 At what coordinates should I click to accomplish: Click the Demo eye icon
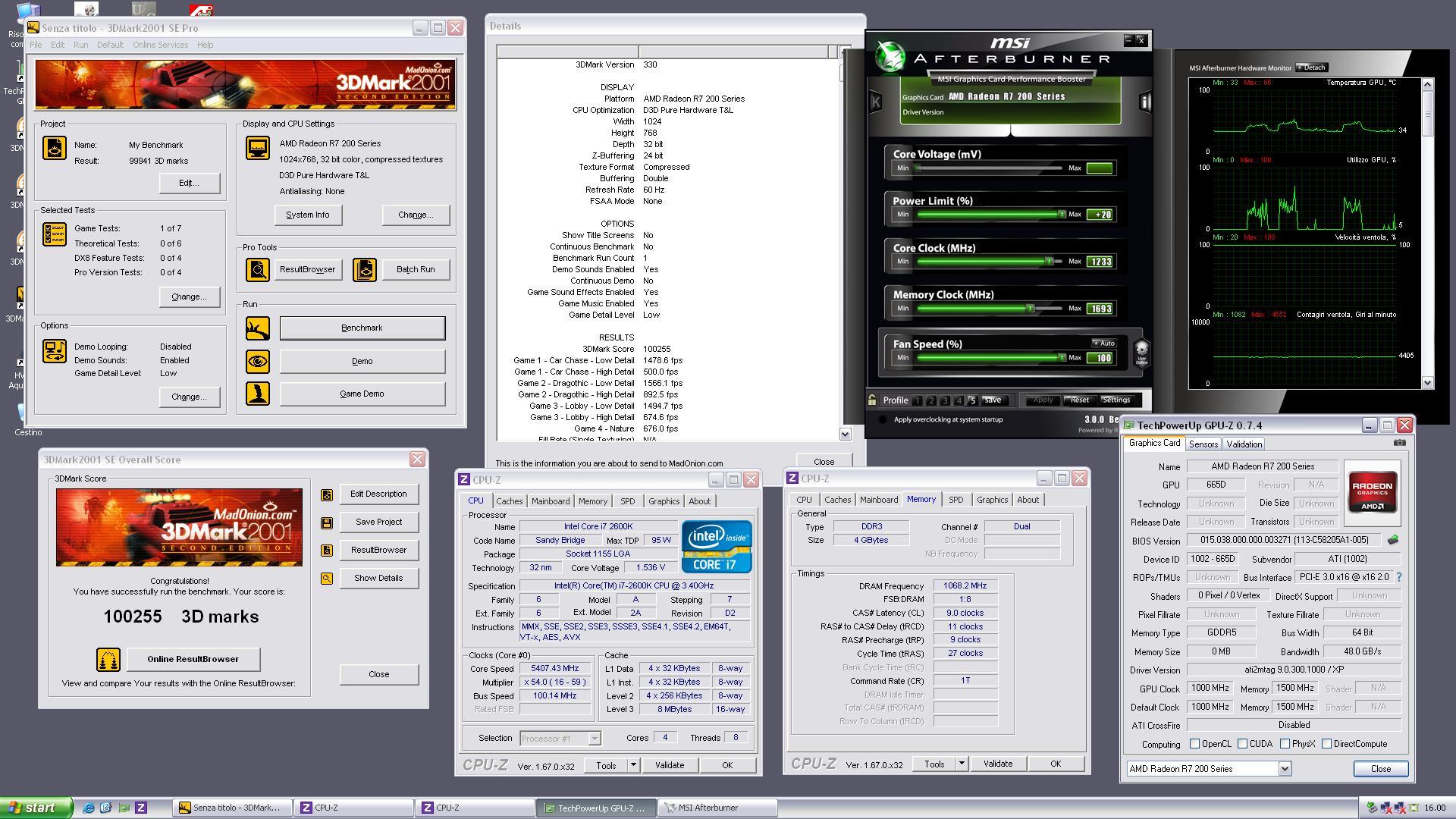coord(258,361)
